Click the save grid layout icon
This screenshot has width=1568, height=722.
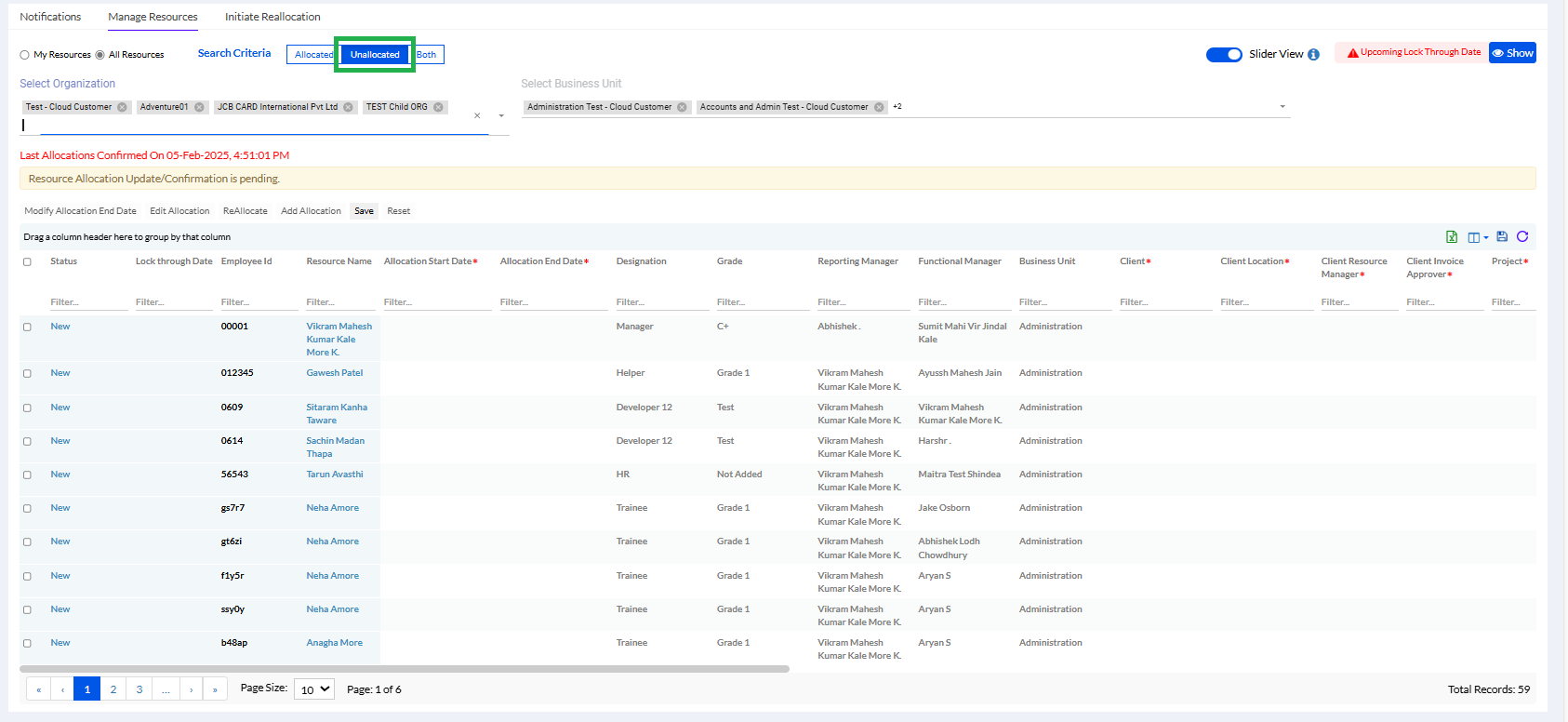(x=1502, y=236)
